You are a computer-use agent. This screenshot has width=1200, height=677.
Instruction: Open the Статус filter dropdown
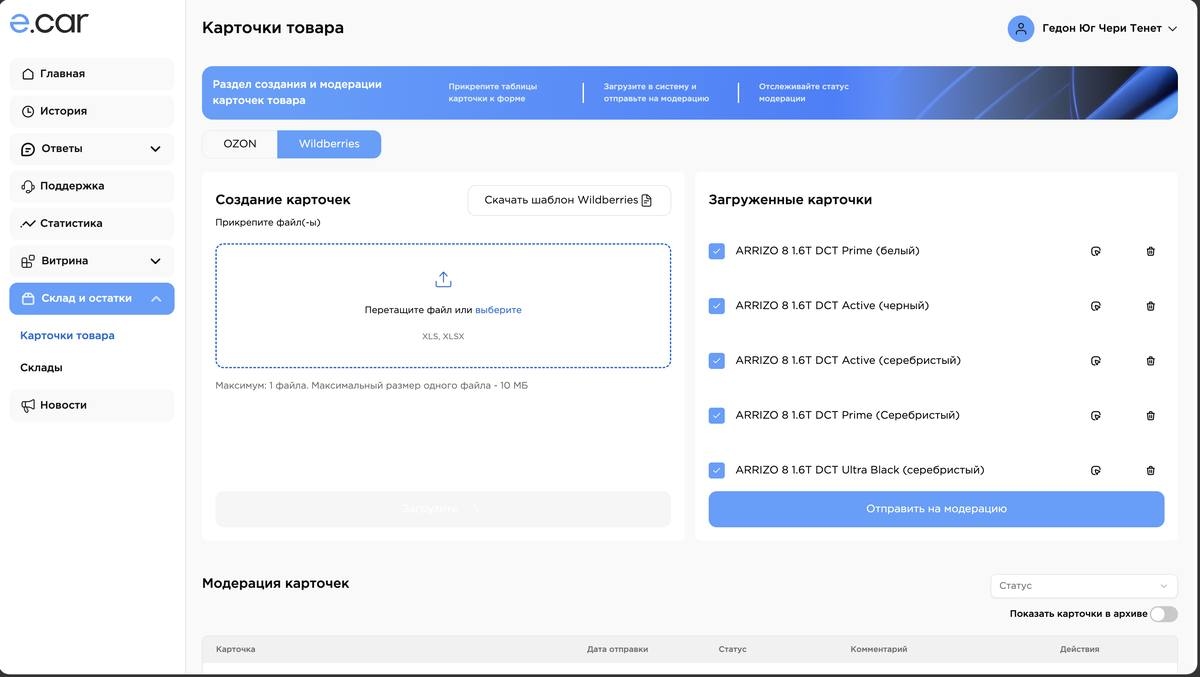[x=1084, y=586]
